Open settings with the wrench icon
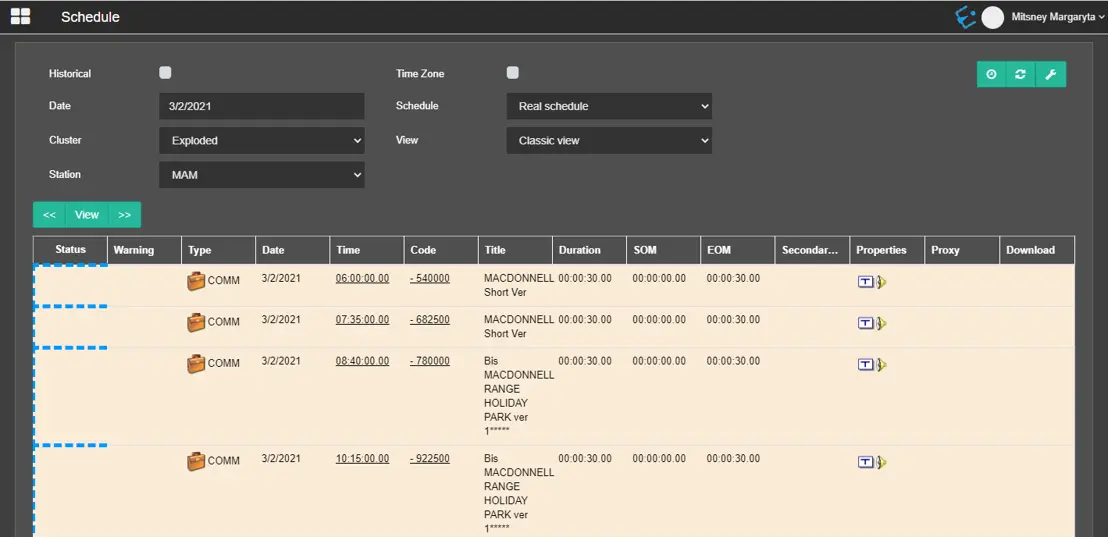The height and width of the screenshot is (539, 1108). pyautogui.click(x=1050, y=75)
